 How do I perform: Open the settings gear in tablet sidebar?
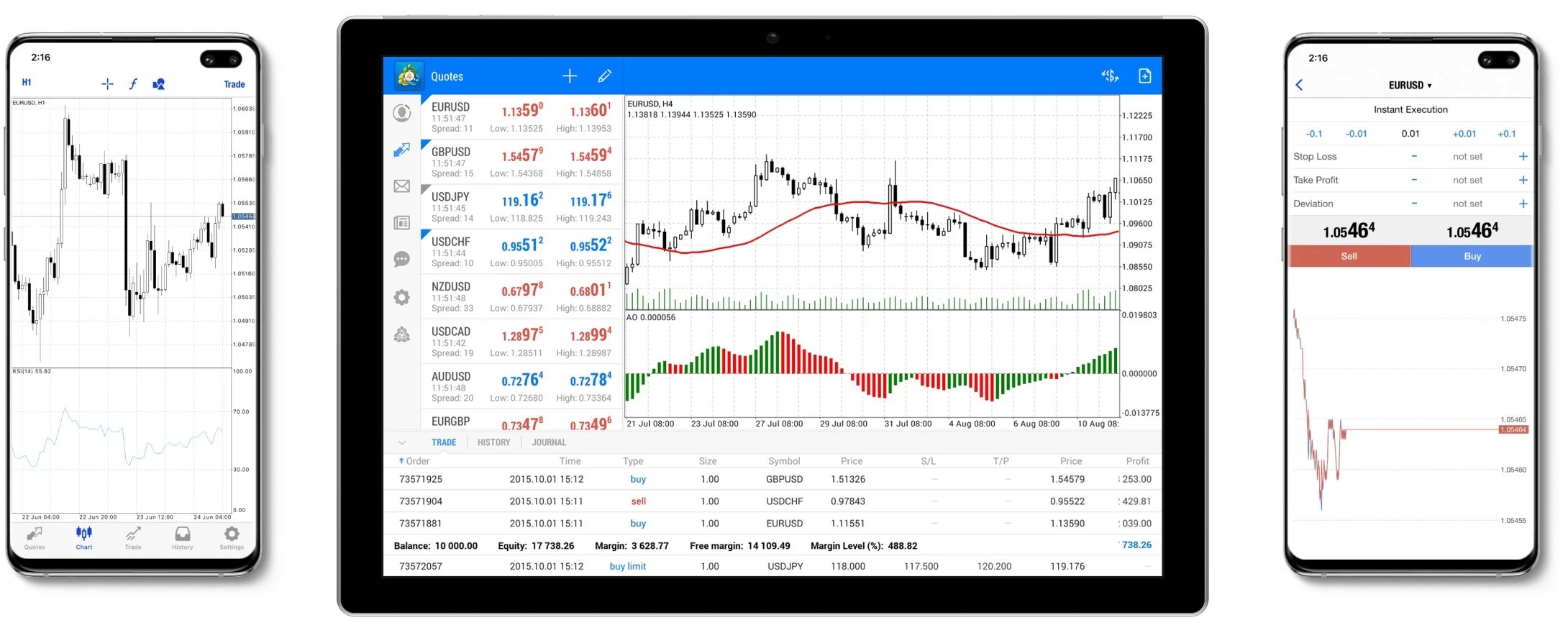tap(402, 298)
